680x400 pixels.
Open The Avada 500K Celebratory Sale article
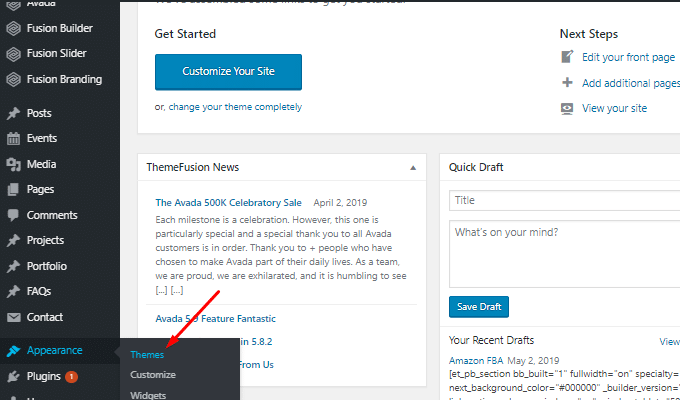[x=229, y=200]
